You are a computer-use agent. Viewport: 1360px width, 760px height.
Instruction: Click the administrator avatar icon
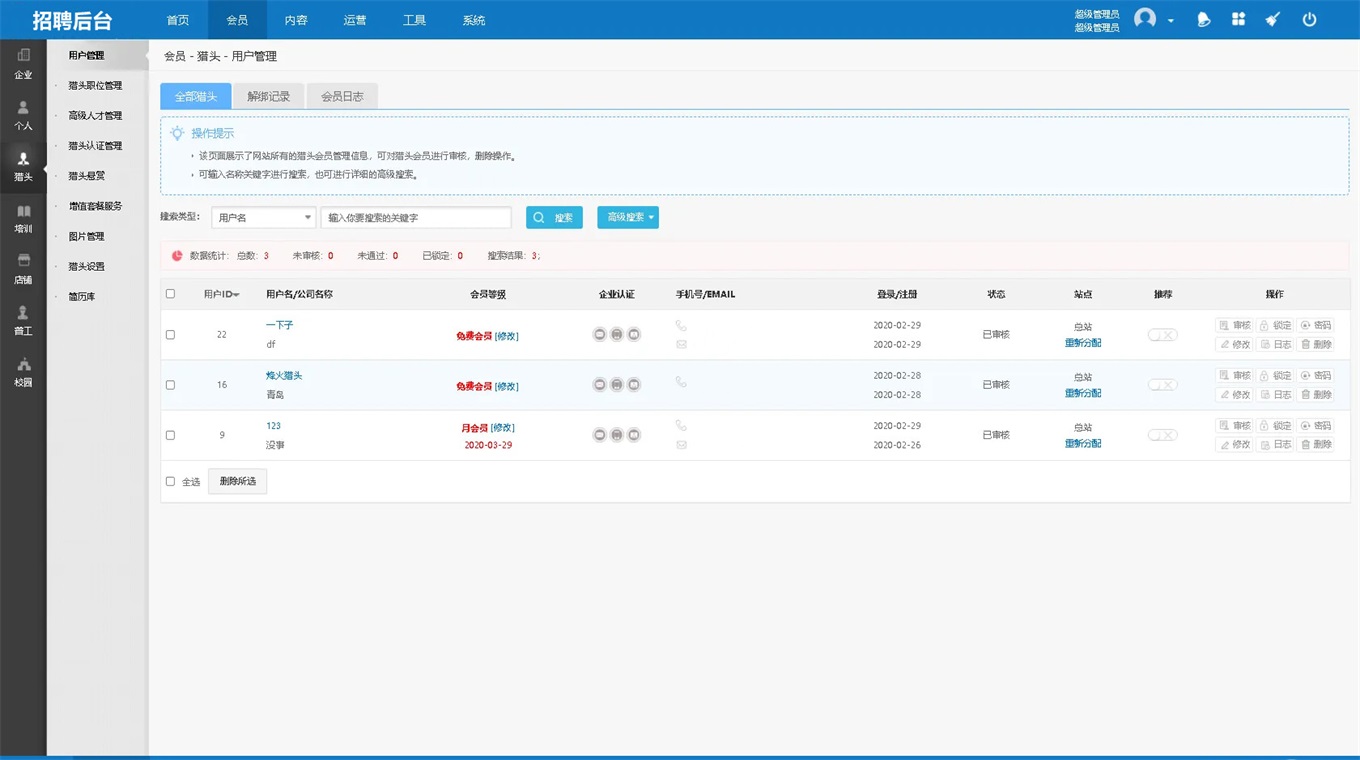1145,19
